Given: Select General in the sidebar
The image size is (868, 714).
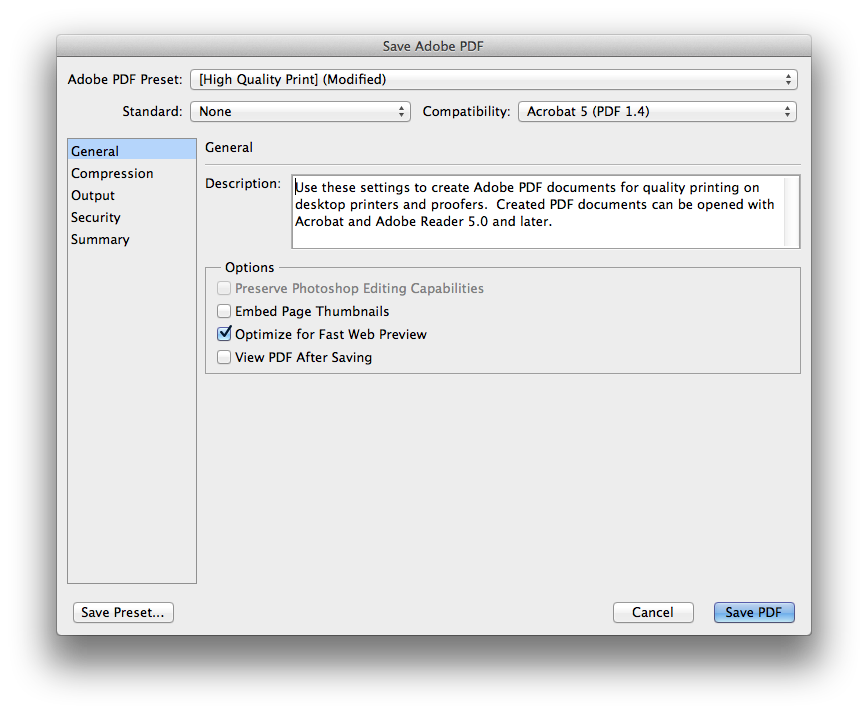Looking at the screenshot, I should (95, 151).
